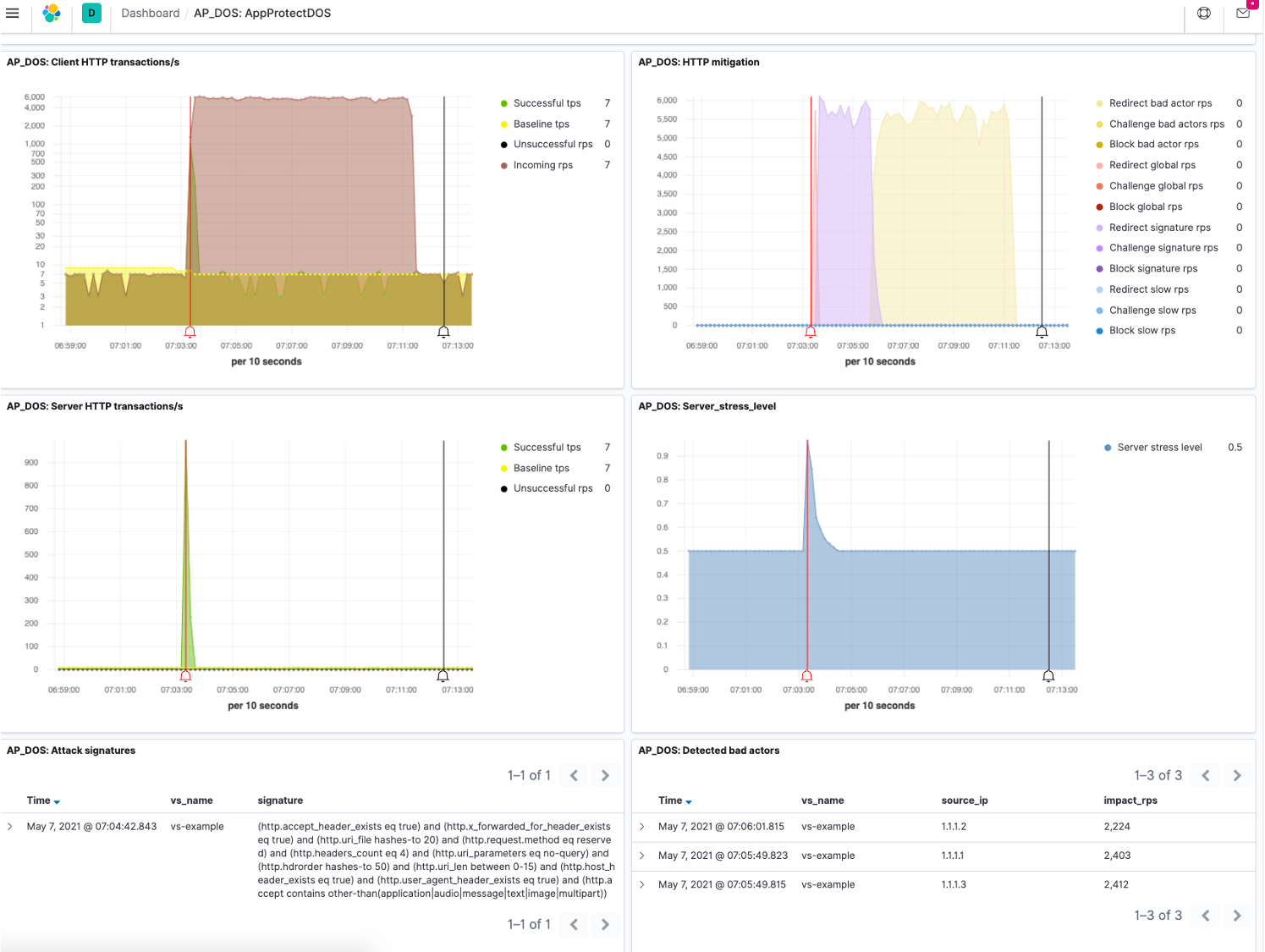Expand bad actor row with source 1.1.1.1

tap(642, 856)
